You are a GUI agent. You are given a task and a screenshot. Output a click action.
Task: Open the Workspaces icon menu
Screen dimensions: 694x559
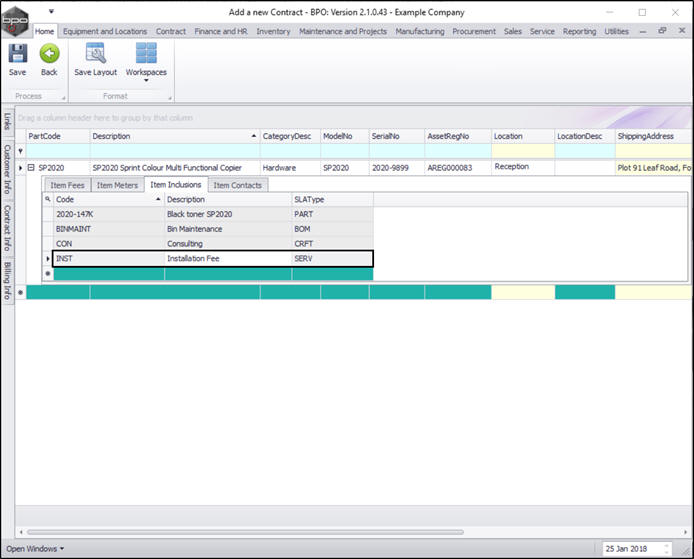[146, 53]
